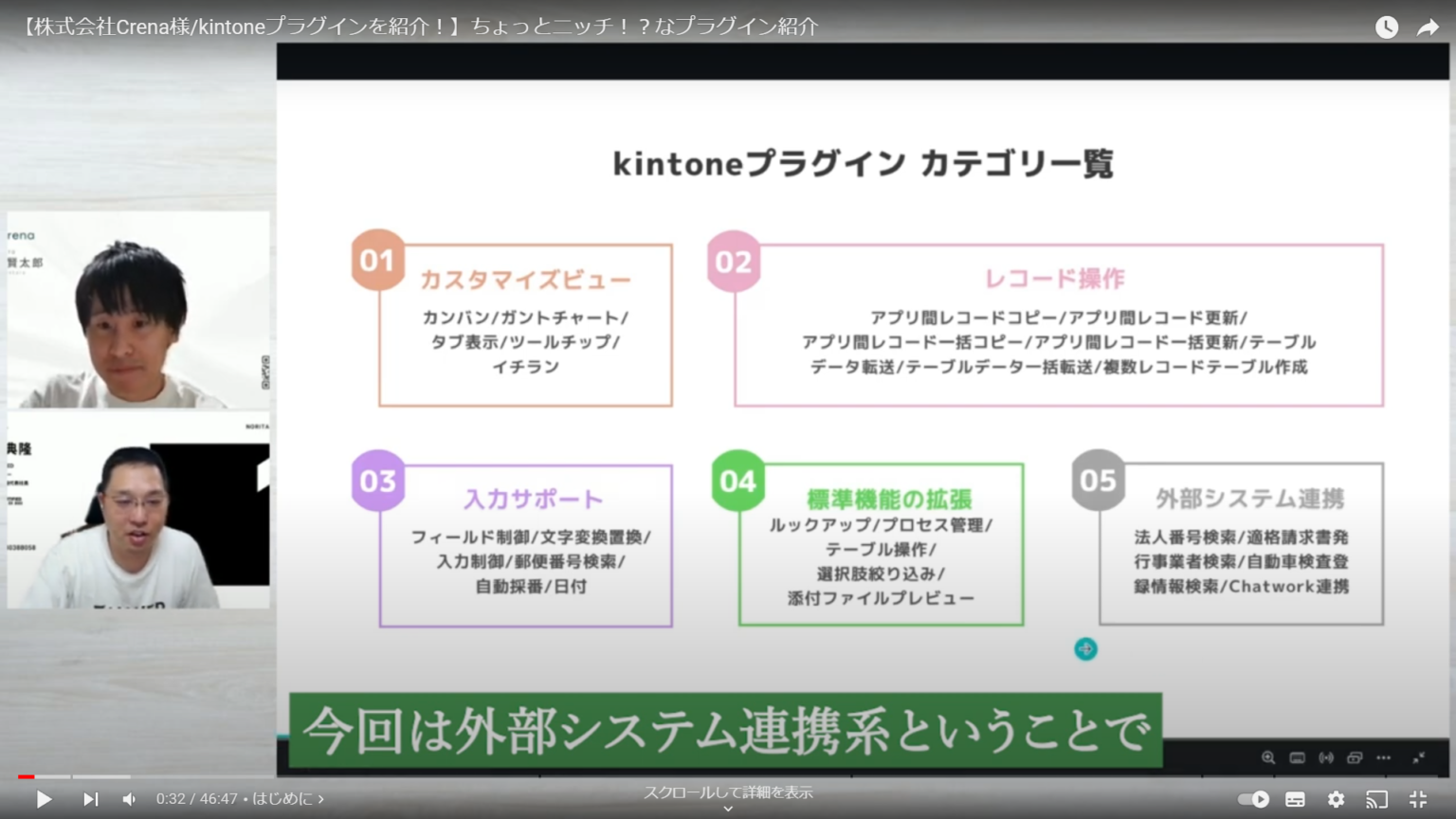Share this video
Viewport: 1456px width, 819px height.
tap(1427, 27)
